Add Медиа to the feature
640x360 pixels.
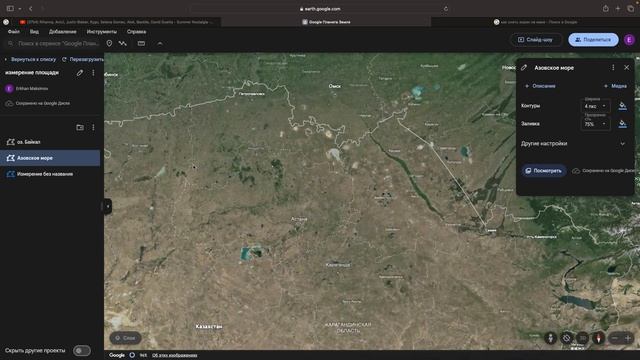click(x=615, y=86)
